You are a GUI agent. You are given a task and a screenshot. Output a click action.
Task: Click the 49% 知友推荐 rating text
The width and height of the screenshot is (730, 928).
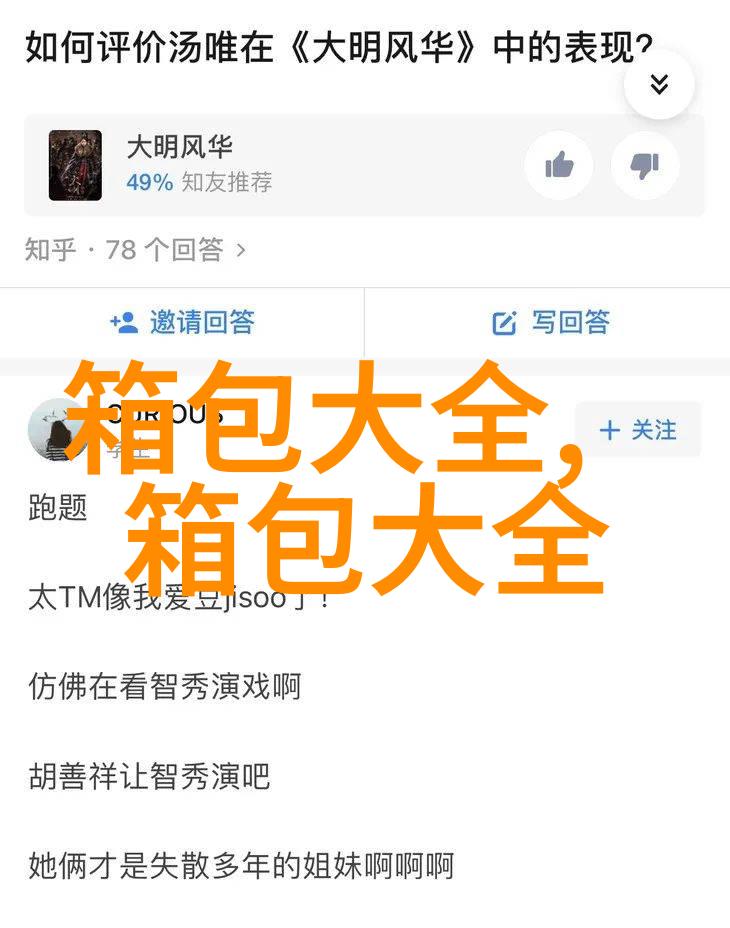(x=199, y=182)
